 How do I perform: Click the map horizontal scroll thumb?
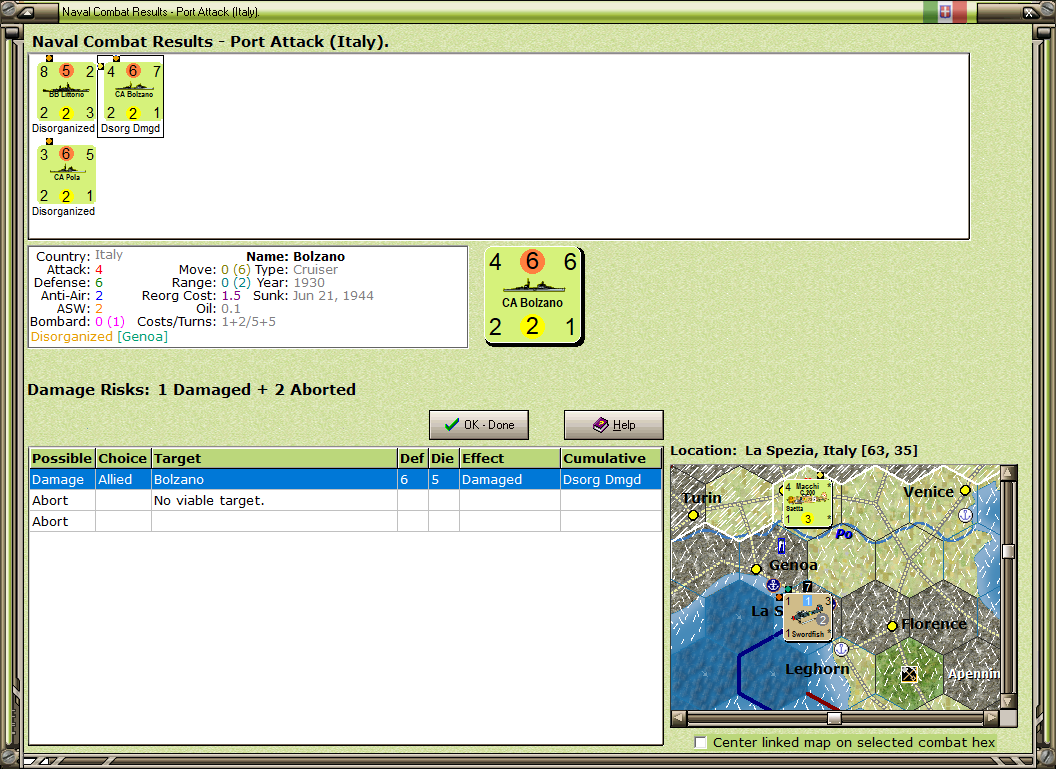pos(834,718)
